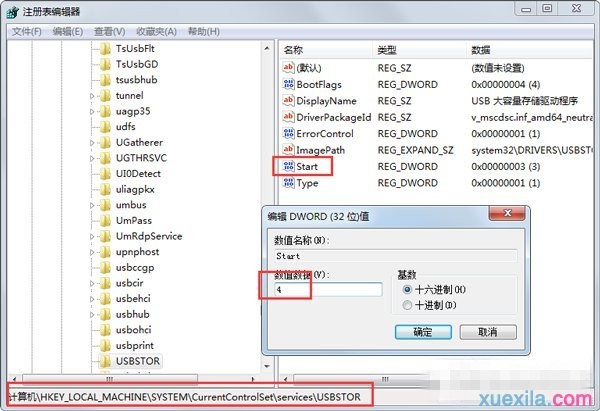Click the tree pane scroll-up arrow
The width and height of the screenshot is (600, 411).
(267, 49)
